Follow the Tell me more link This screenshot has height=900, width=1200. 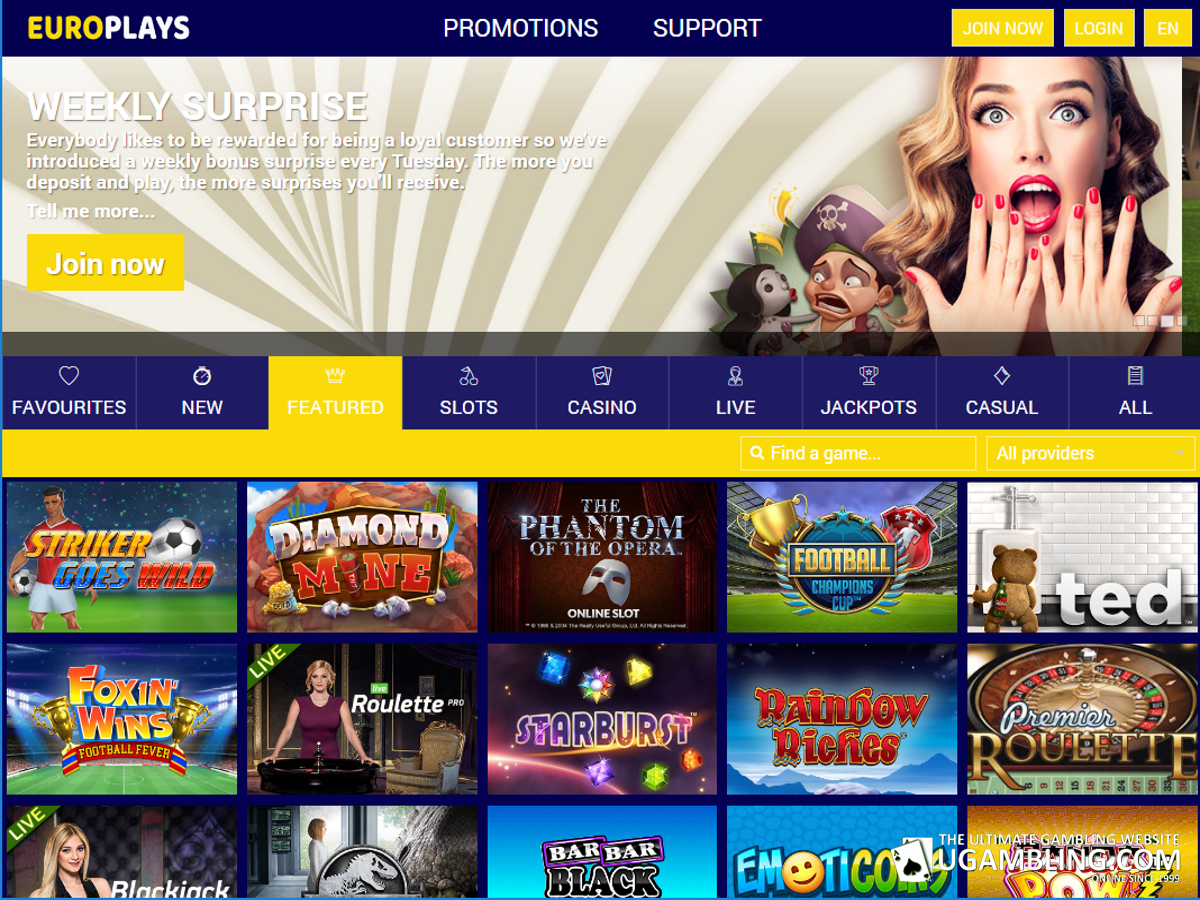[91, 211]
